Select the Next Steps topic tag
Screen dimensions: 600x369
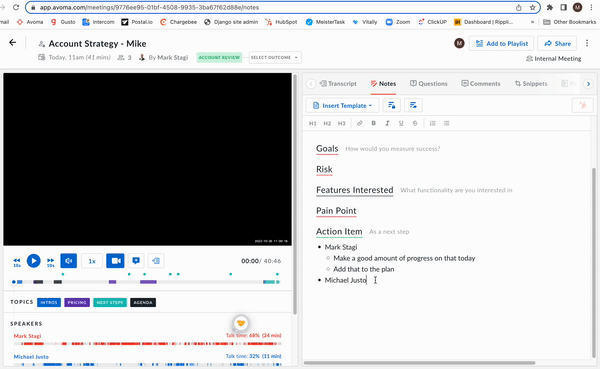coord(110,302)
